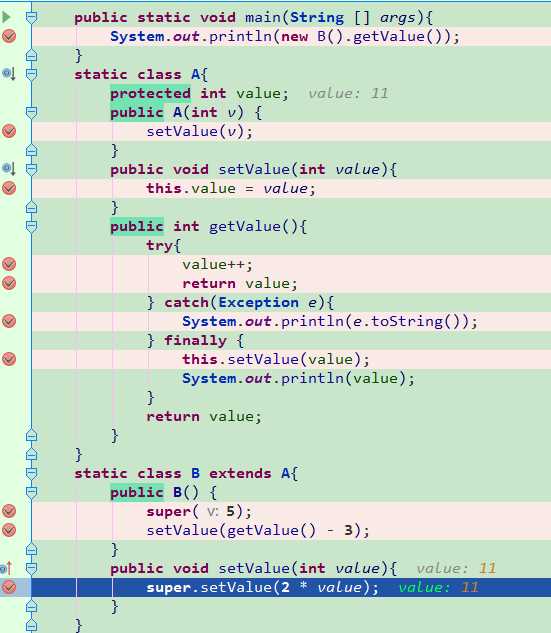Toggle breakpoint on super(v: 5) line
Image resolution: width=551 pixels, height=633 pixels.
tap(9, 511)
